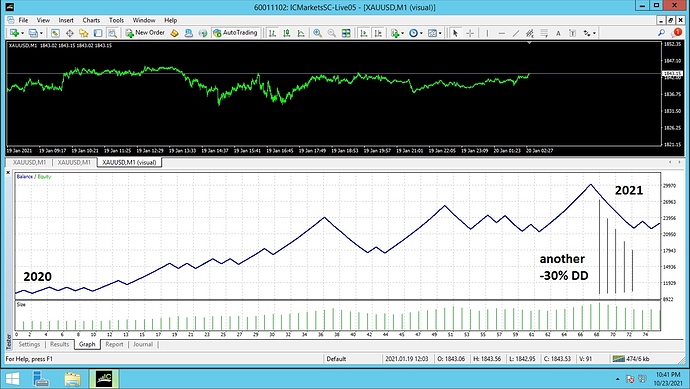The height and width of the screenshot is (389, 690).
Task: Click the New Order button
Action: (x=145, y=33)
